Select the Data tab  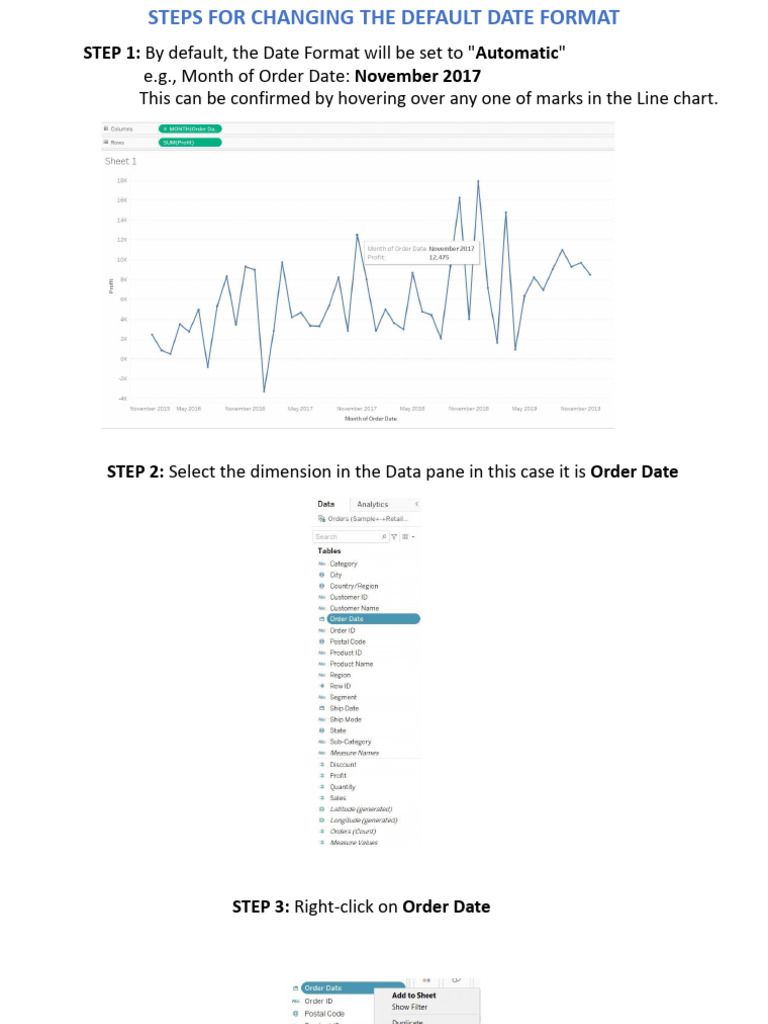(326, 504)
